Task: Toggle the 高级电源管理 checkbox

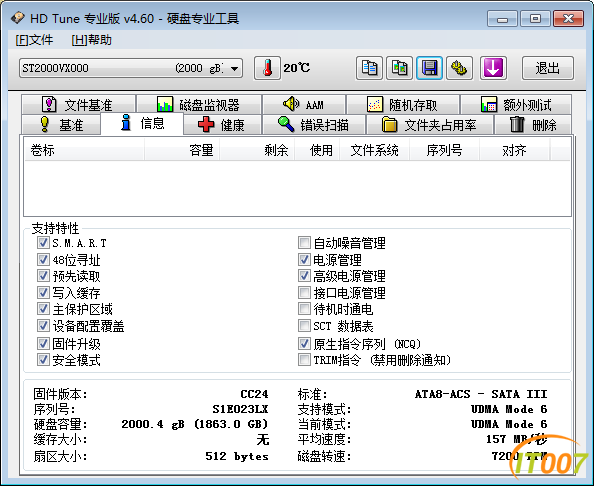Action: pyautogui.click(x=304, y=276)
